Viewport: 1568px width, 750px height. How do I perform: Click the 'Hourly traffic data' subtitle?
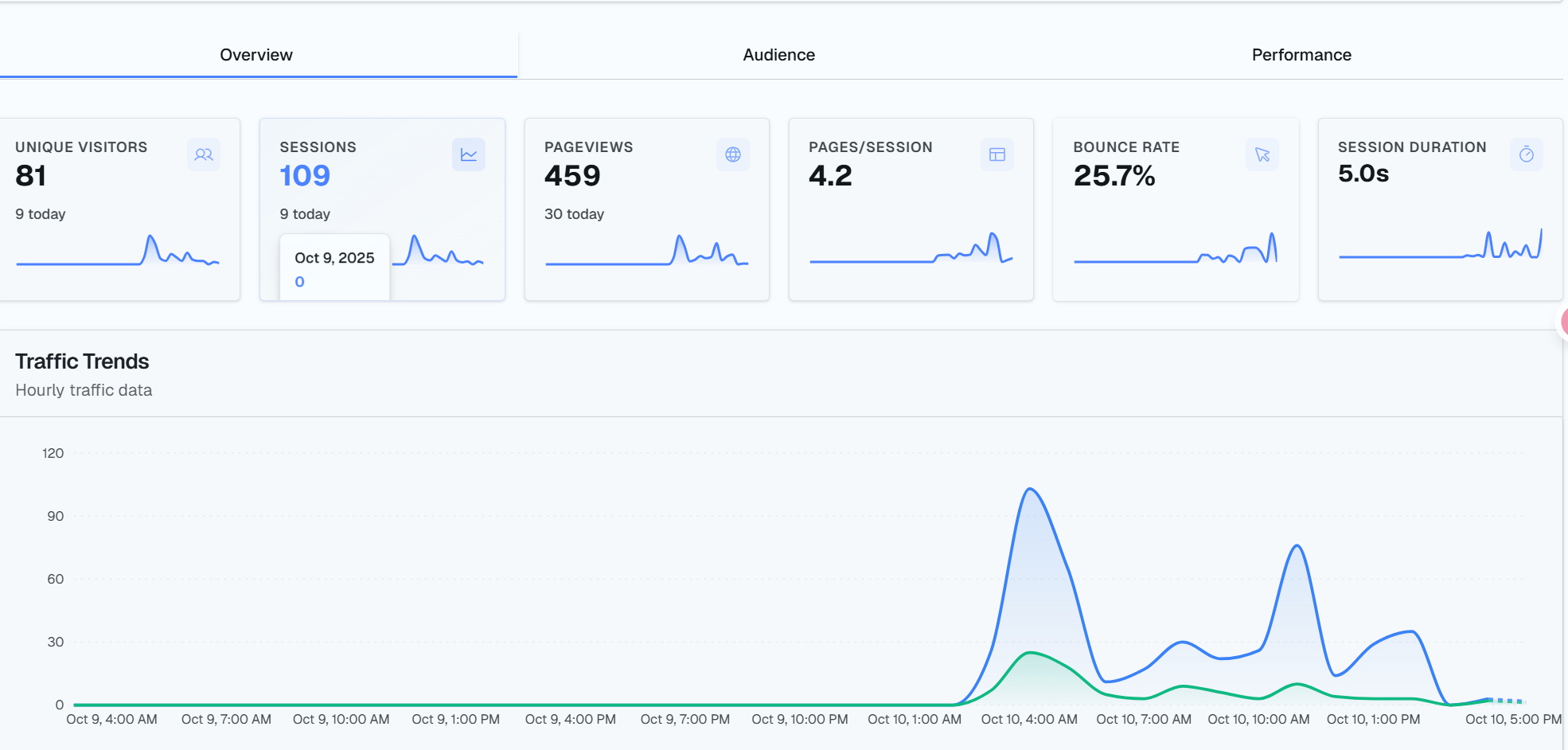[84, 390]
